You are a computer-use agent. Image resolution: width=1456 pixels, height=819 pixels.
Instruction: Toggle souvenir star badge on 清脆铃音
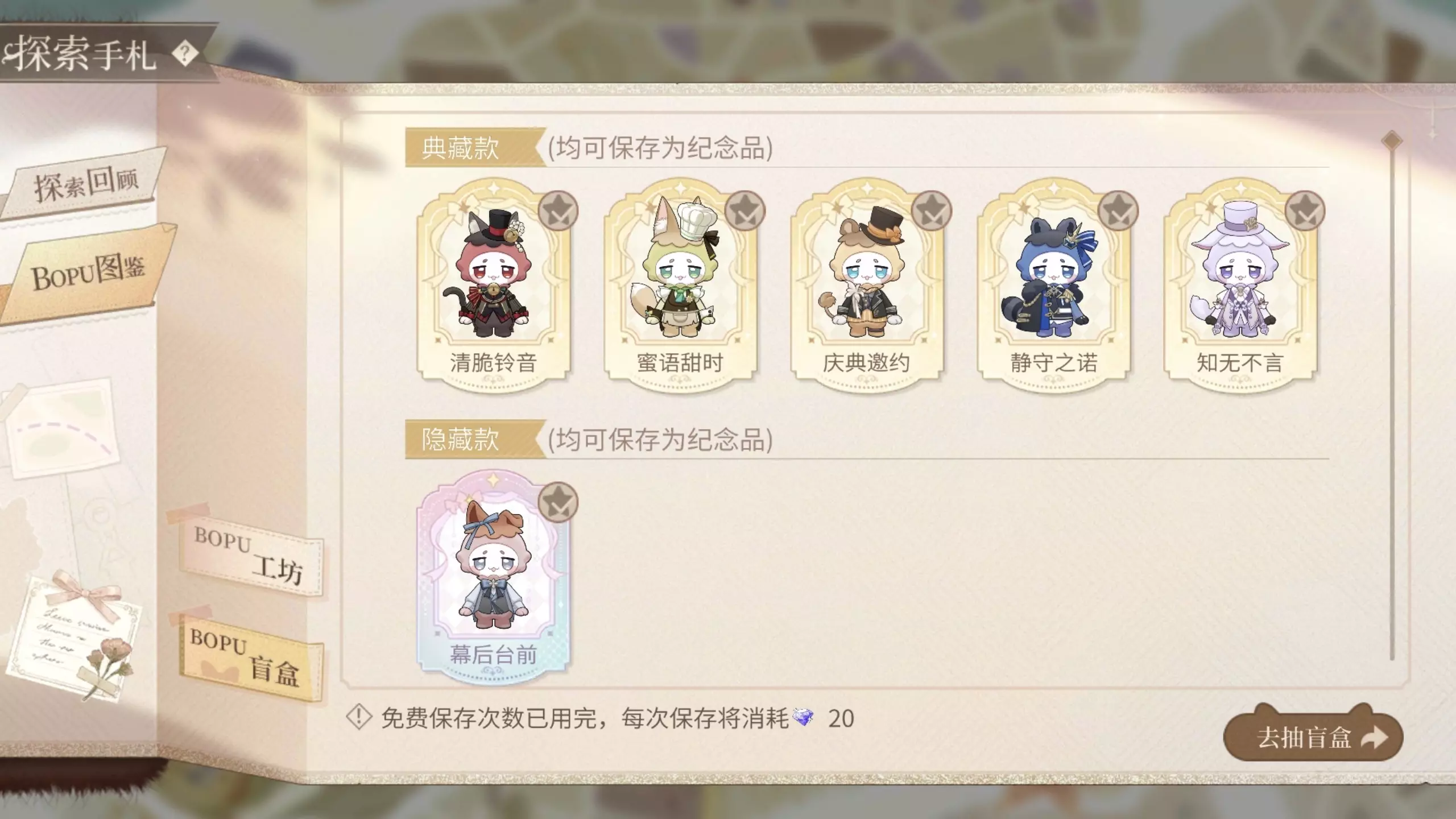click(558, 211)
